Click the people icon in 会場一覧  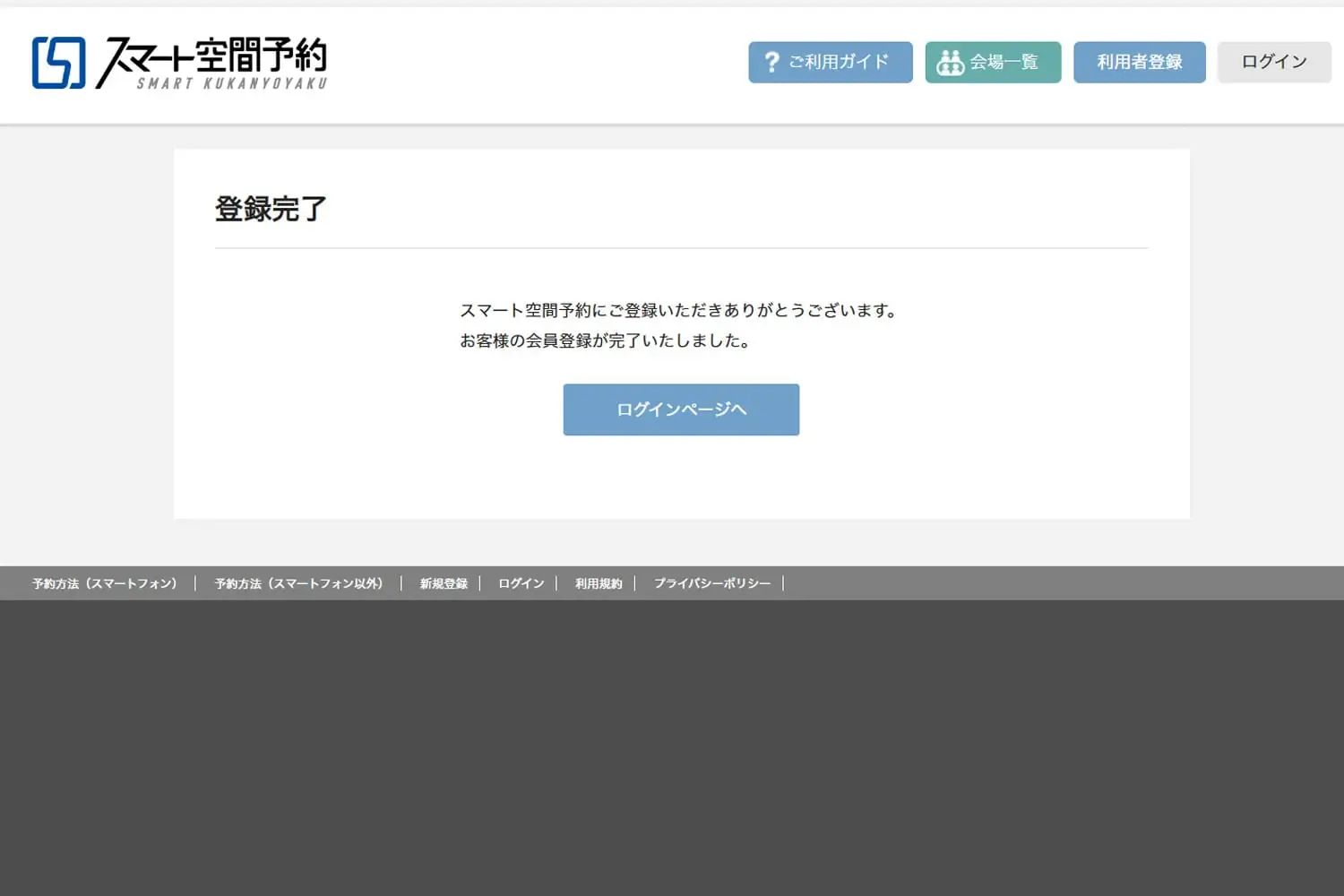(950, 62)
